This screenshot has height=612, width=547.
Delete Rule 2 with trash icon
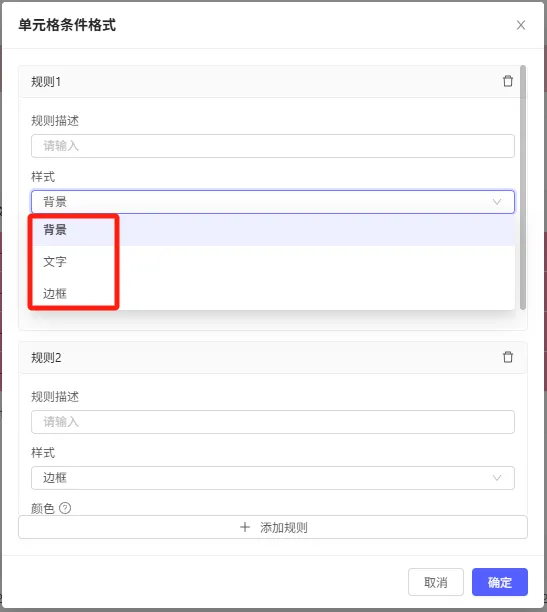tap(508, 357)
